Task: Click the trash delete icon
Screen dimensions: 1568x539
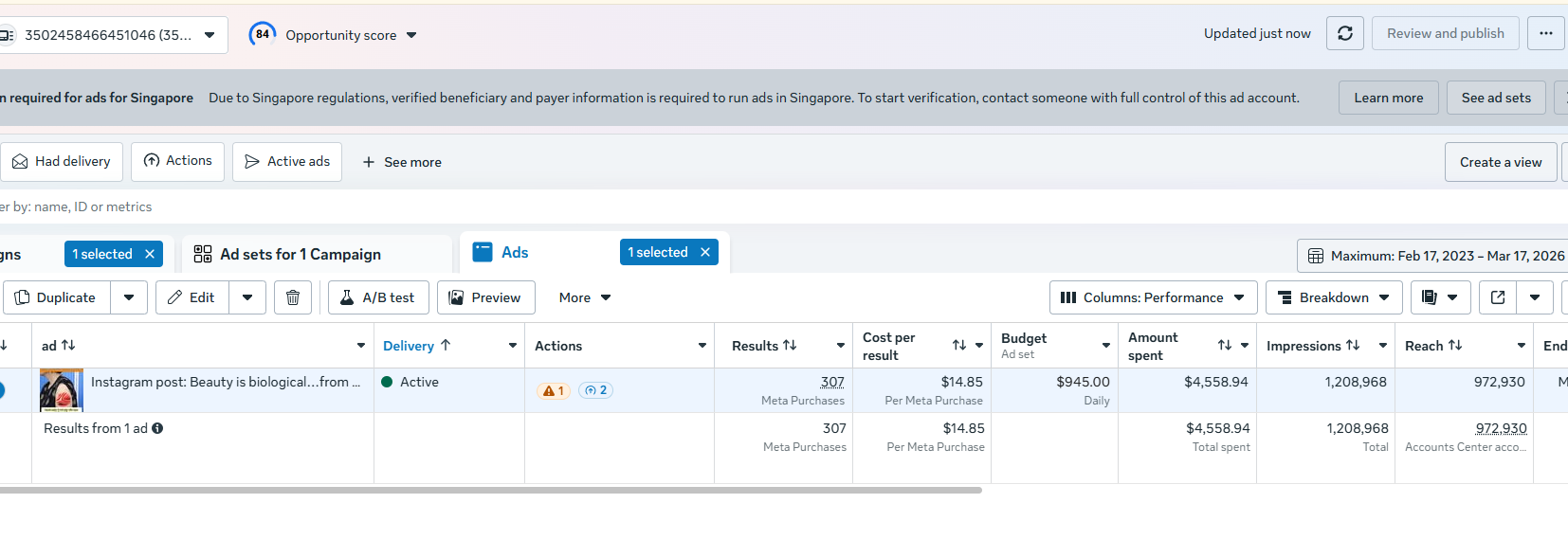Action: click(x=293, y=297)
